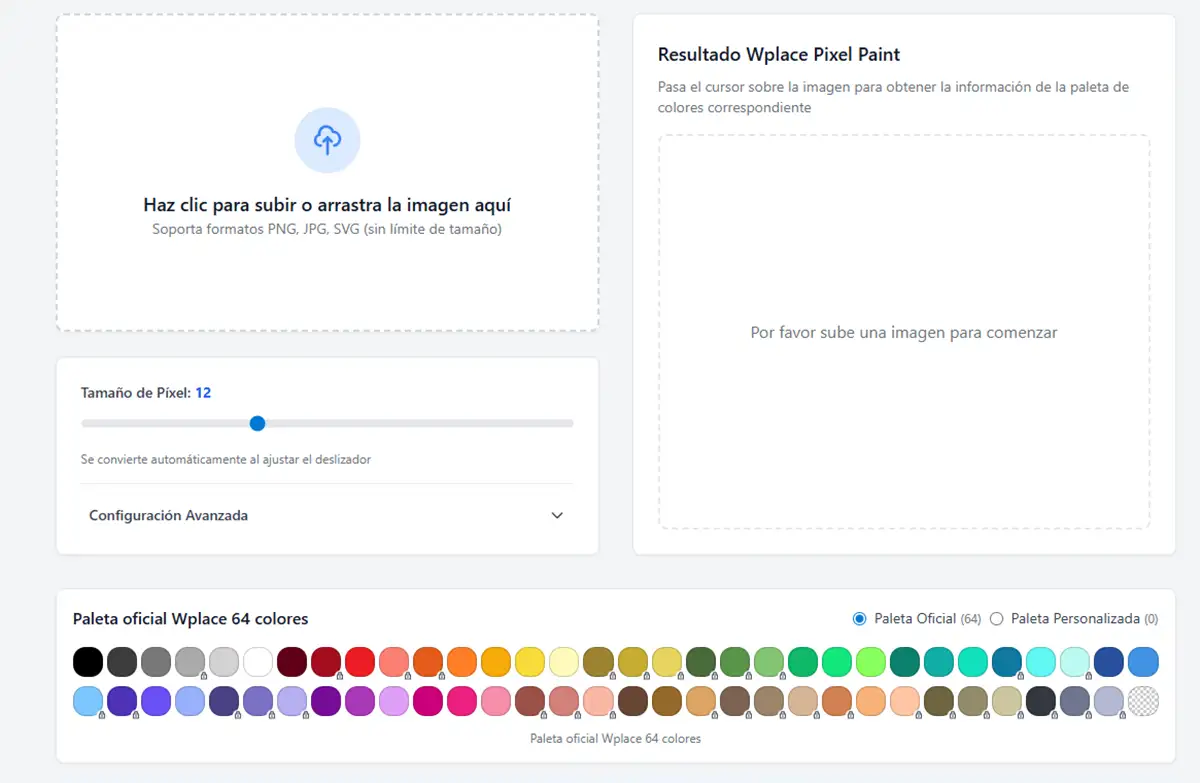Select the first light-blue swatch in second row

coord(88,701)
